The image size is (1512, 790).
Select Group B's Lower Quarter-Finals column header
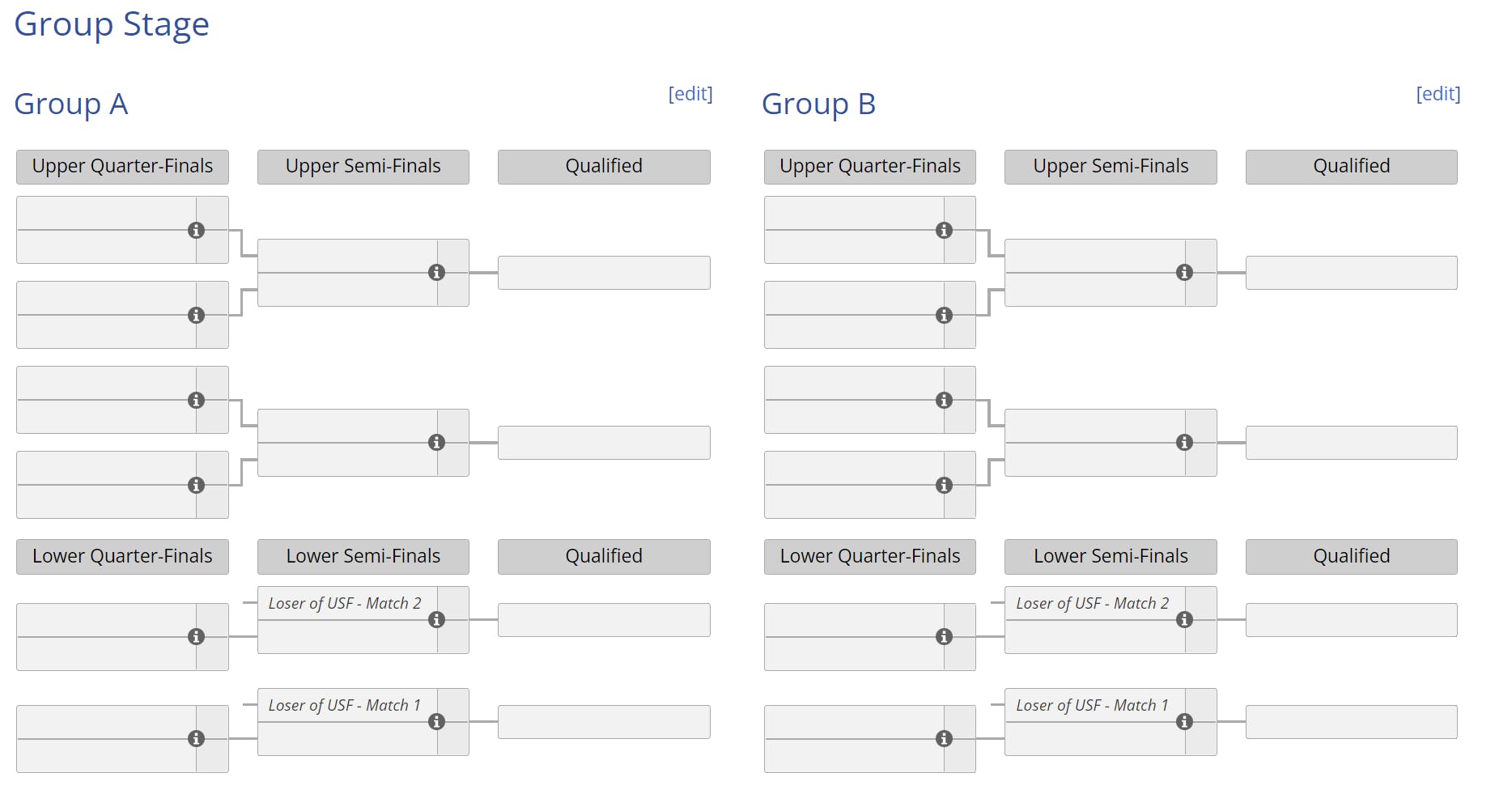[x=869, y=557]
